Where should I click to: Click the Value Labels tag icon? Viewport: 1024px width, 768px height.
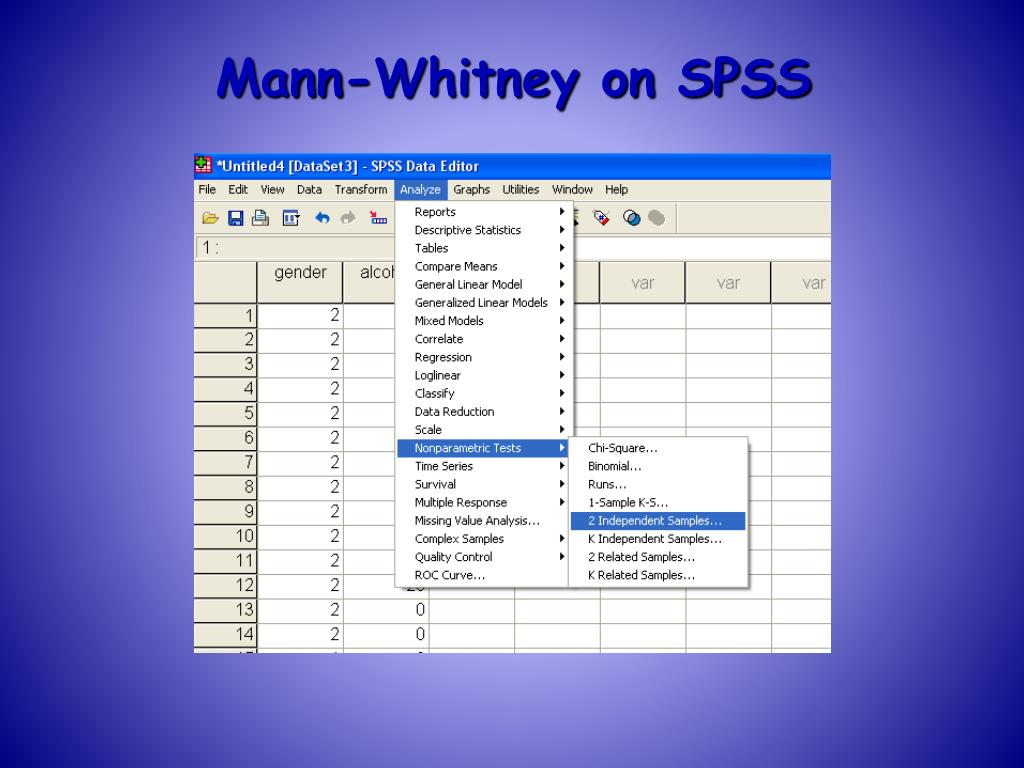[x=601, y=218]
